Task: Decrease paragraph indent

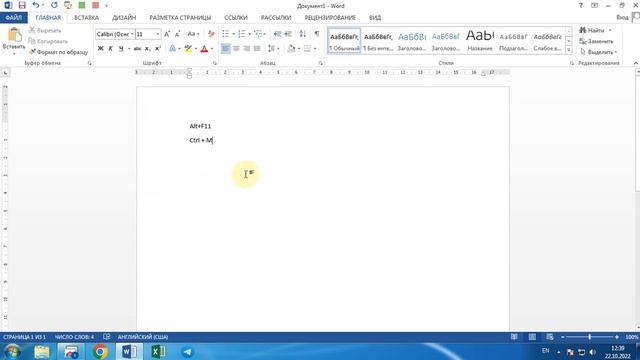Action: click(x=278, y=34)
